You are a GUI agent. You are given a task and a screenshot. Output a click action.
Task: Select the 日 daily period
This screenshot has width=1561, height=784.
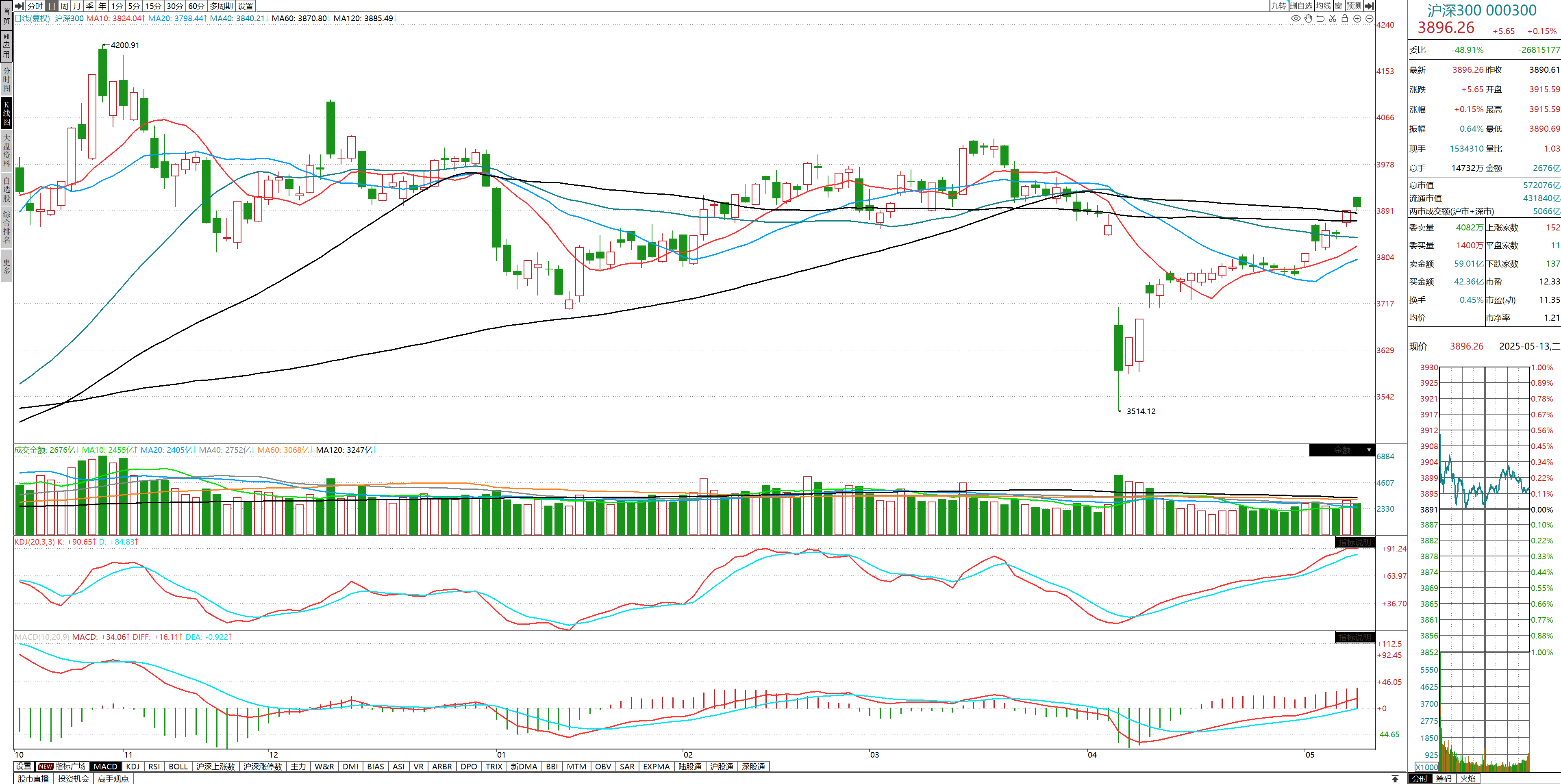52,5
